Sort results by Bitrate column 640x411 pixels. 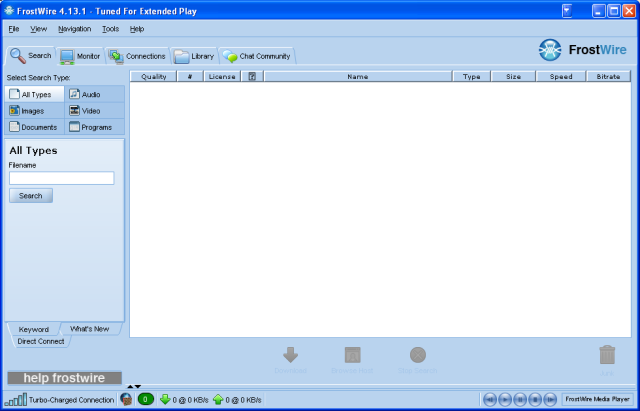[609, 76]
